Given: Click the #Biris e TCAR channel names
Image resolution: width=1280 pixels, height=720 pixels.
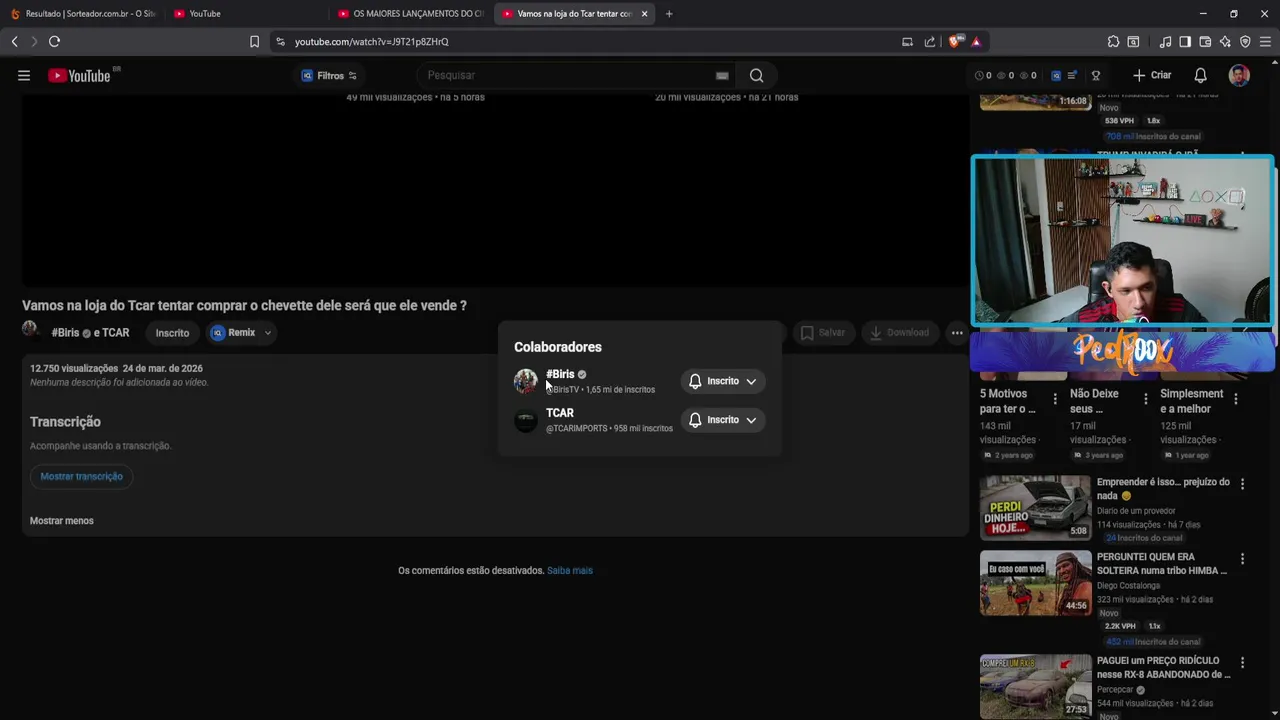Looking at the screenshot, I should click(x=90, y=333).
